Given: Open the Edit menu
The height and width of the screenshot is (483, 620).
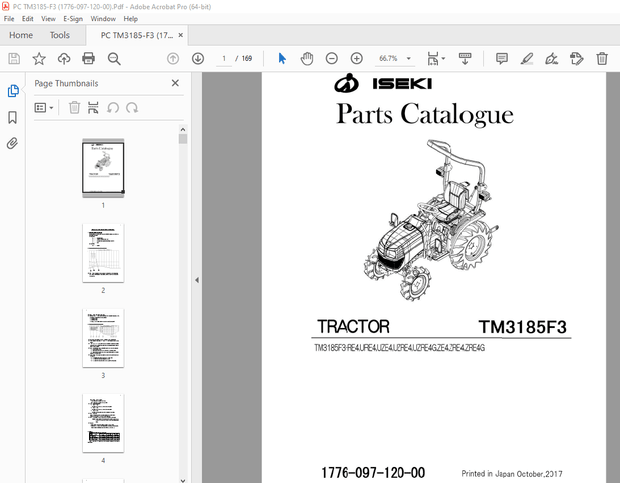Looking at the screenshot, I should (28, 19).
